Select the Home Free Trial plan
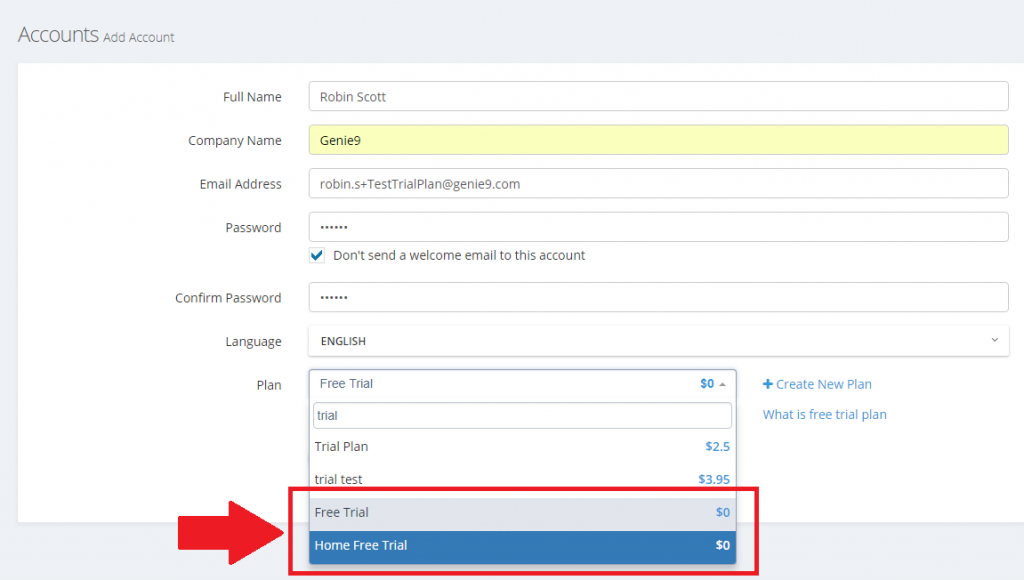The width and height of the screenshot is (1024, 580). coord(520,545)
